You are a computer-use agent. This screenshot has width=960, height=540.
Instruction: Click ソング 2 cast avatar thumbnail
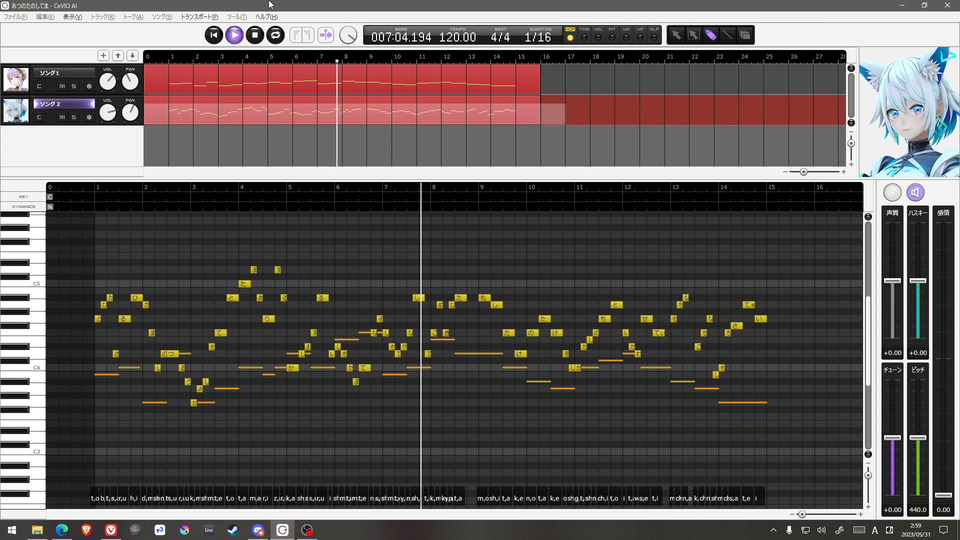coord(16,111)
